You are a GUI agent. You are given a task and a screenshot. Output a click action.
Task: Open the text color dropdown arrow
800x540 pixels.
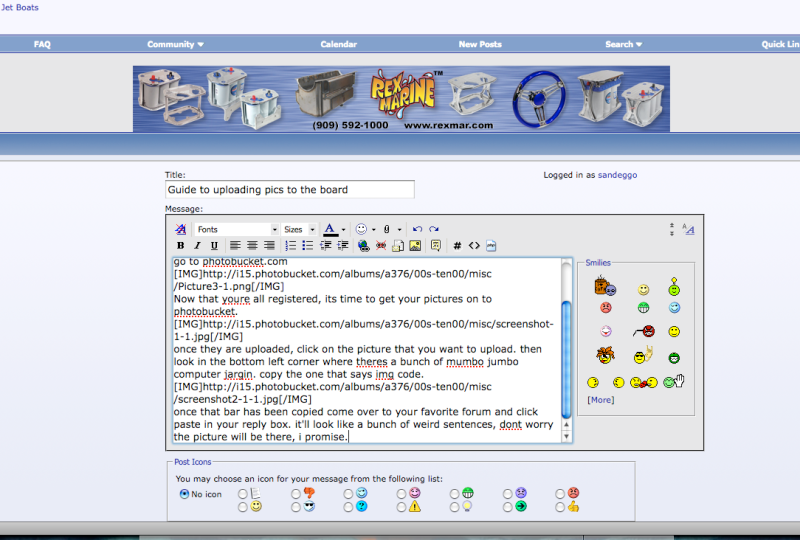[x=343, y=230]
